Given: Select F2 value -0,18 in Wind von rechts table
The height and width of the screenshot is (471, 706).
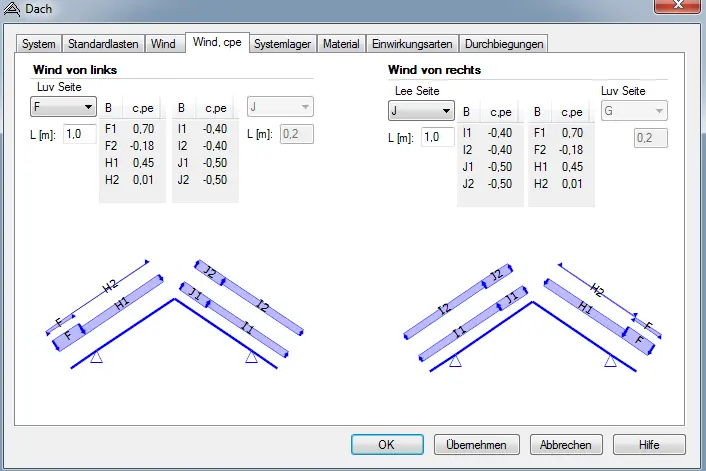Looking at the screenshot, I should coord(571,150).
